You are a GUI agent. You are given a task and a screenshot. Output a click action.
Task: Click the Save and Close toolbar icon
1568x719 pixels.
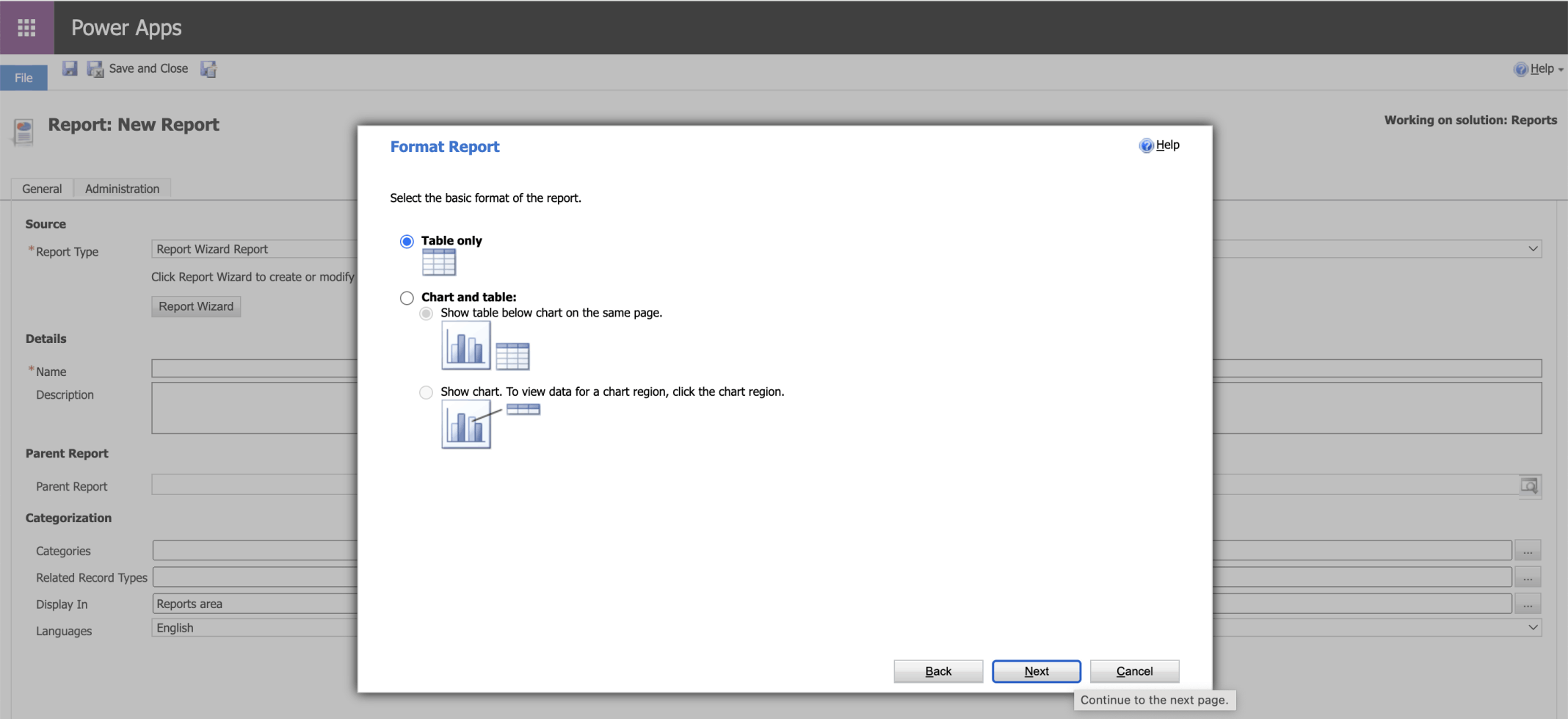[x=95, y=69]
